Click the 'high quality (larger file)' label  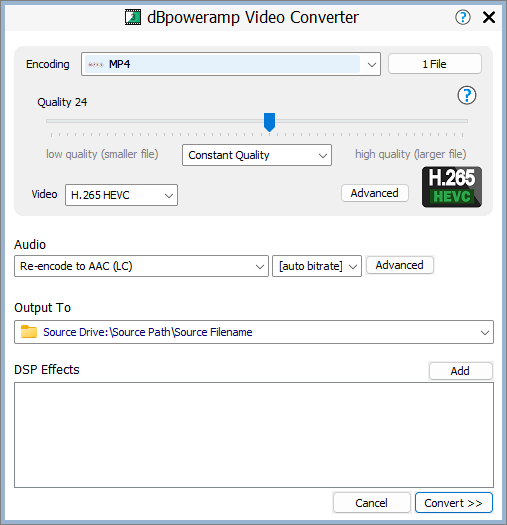point(411,154)
